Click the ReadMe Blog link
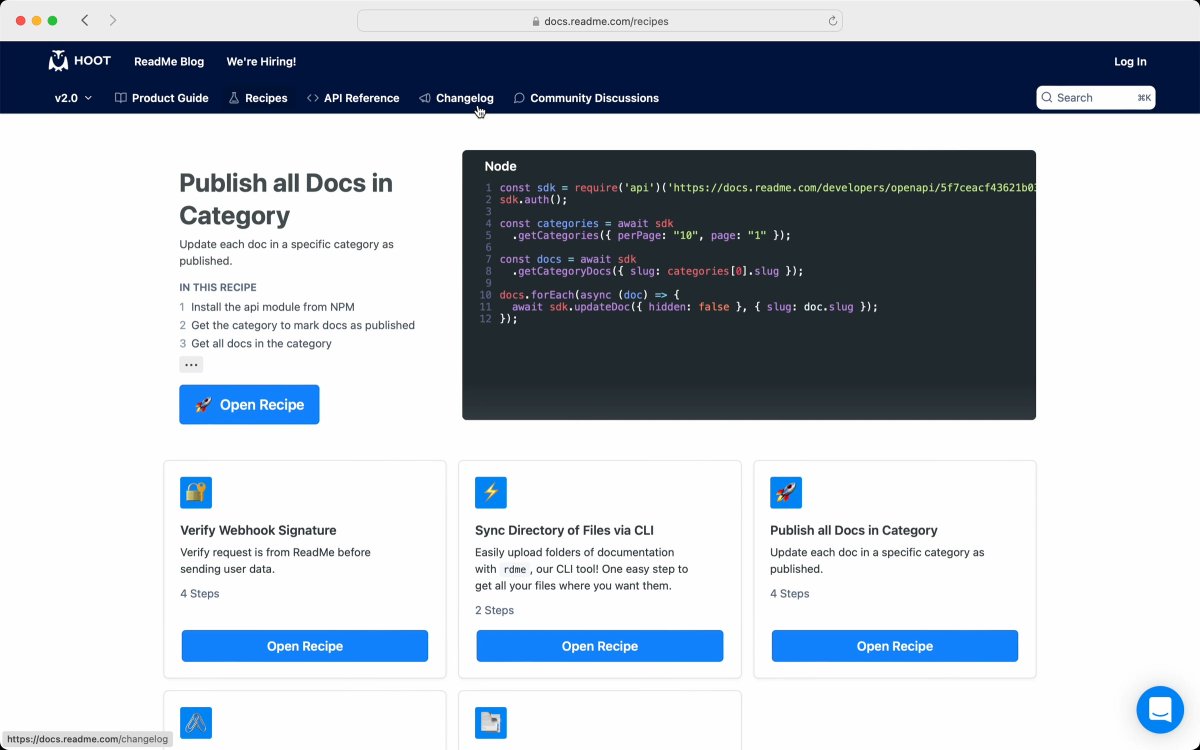Screen dimensions: 1200x750 (169, 61)
